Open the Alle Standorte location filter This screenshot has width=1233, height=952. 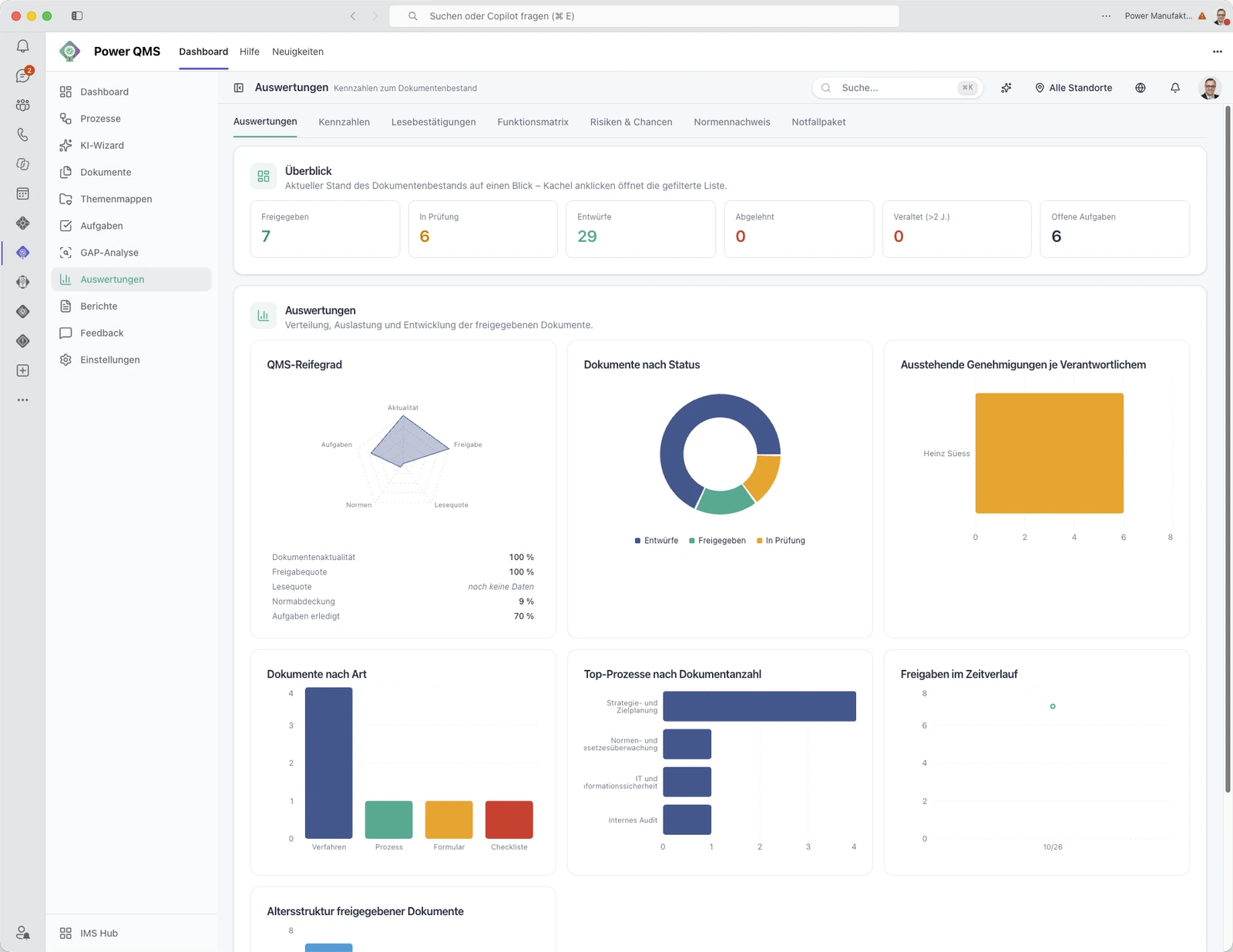1073,88
